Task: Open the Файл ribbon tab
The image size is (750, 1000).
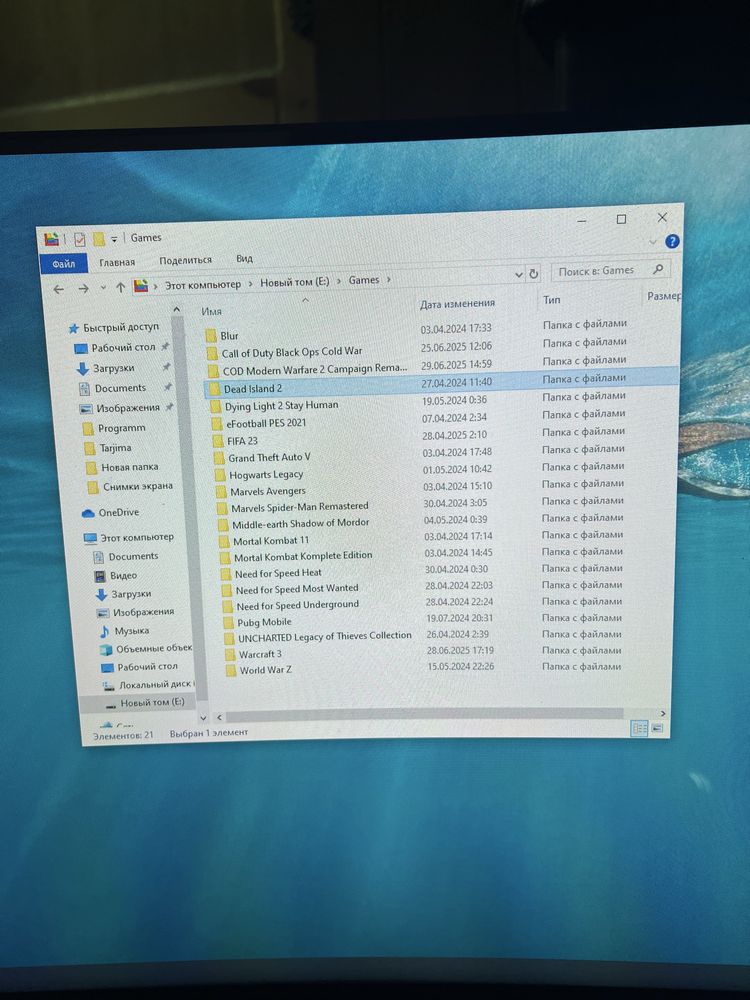Action: (x=64, y=263)
